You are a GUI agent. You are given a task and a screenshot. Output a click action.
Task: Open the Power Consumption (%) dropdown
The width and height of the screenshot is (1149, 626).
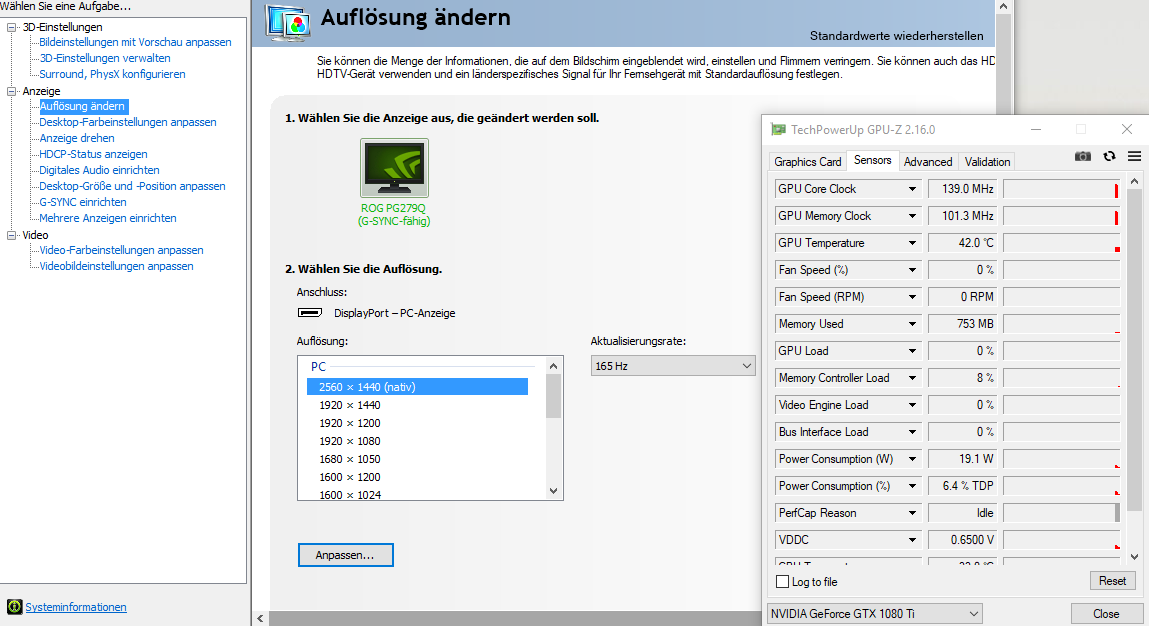[912, 486]
